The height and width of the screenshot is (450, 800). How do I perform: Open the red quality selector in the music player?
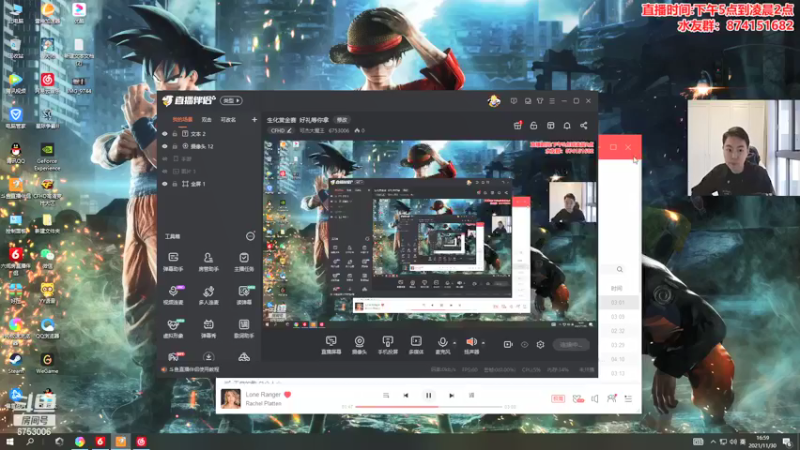(558, 398)
